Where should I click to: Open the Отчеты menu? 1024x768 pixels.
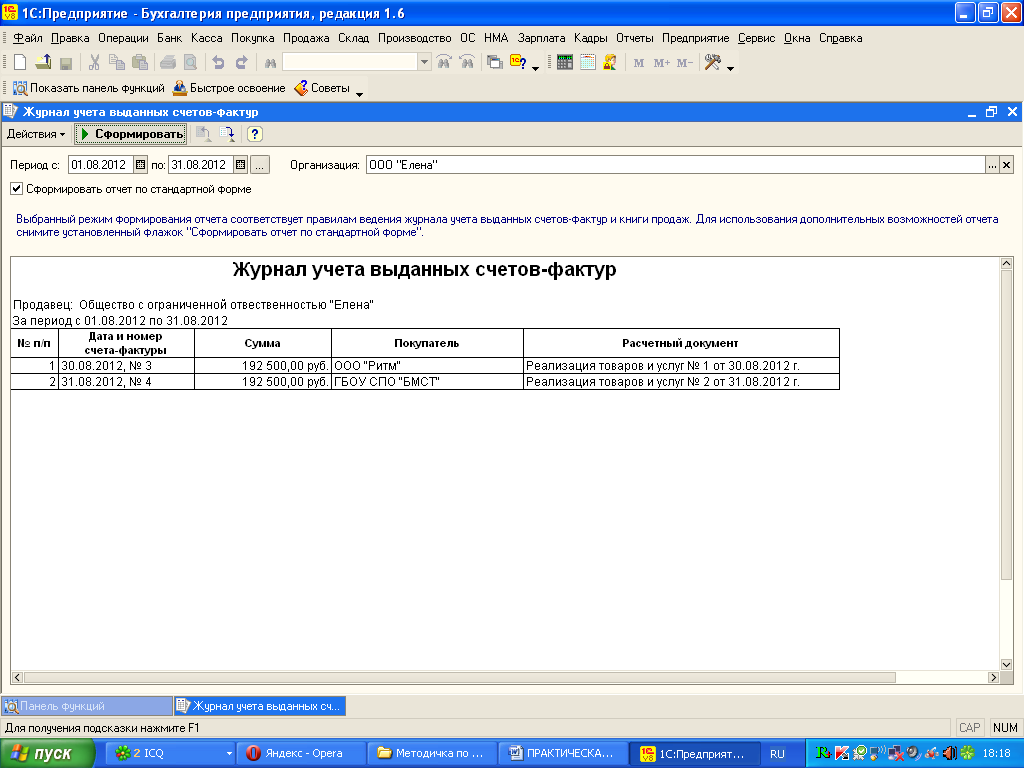635,38
